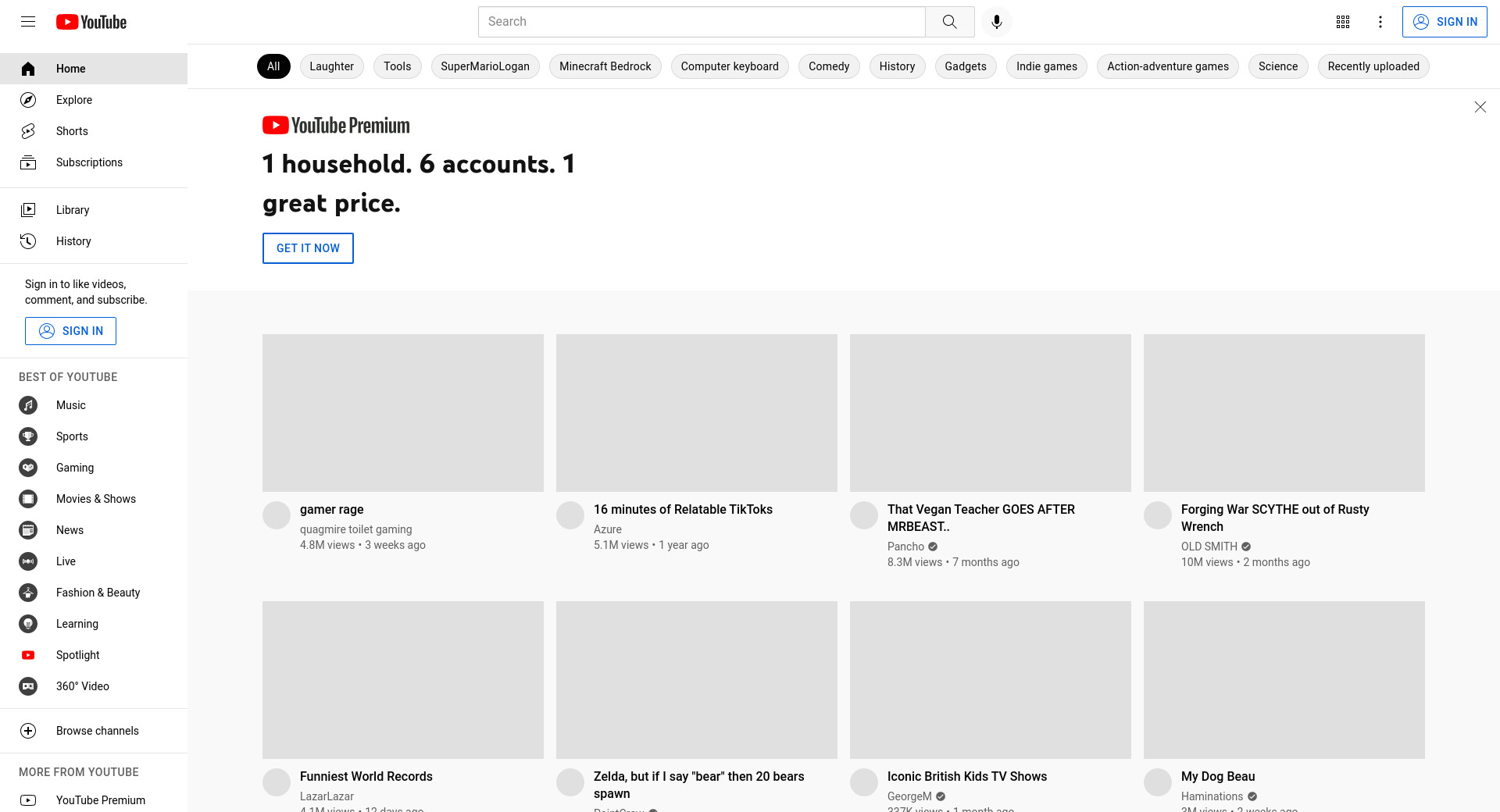Open the gamer rage video thumbnail
This screenshot has height=812, width=1500.
[403, 413]
